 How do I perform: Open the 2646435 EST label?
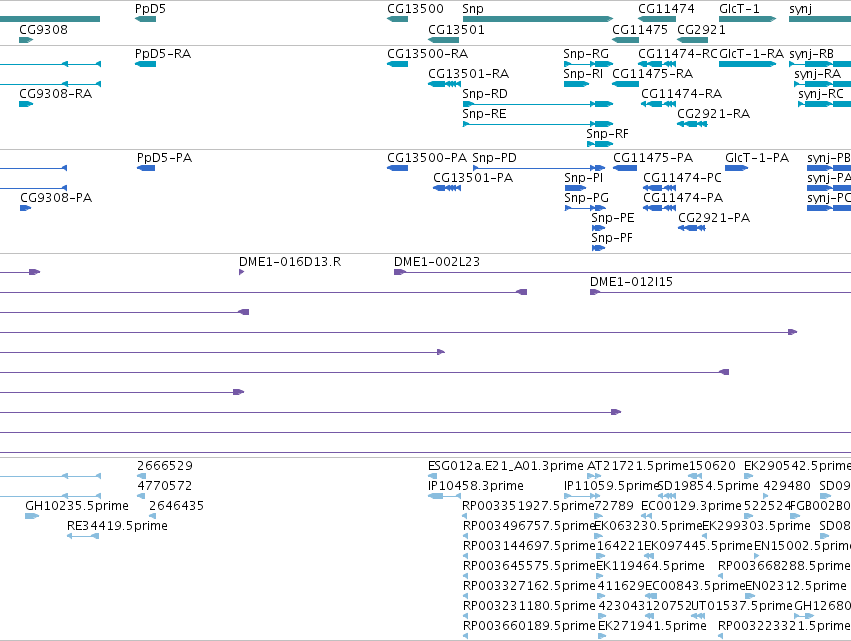click(176, 506)
